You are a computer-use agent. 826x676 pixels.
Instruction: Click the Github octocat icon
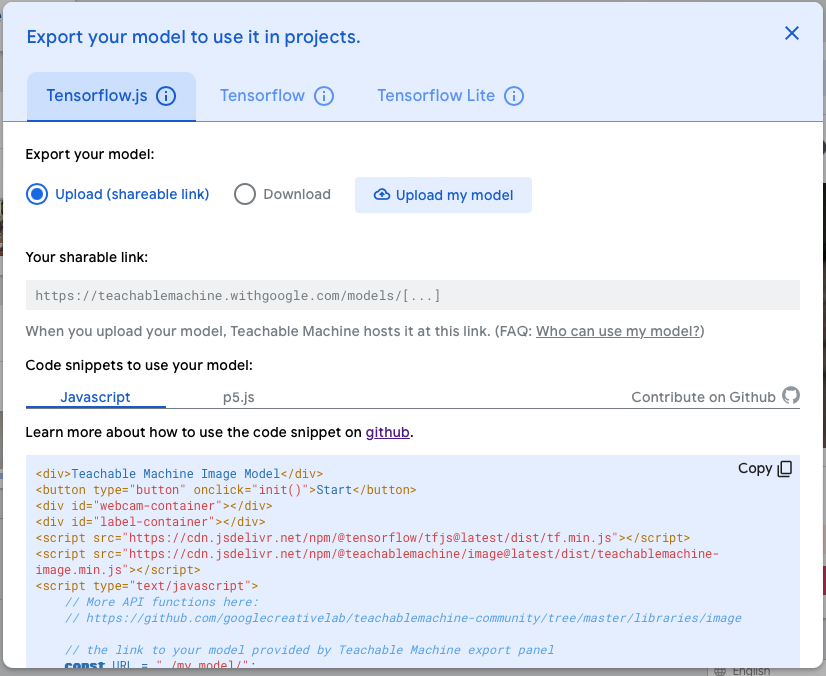point(791,396)
